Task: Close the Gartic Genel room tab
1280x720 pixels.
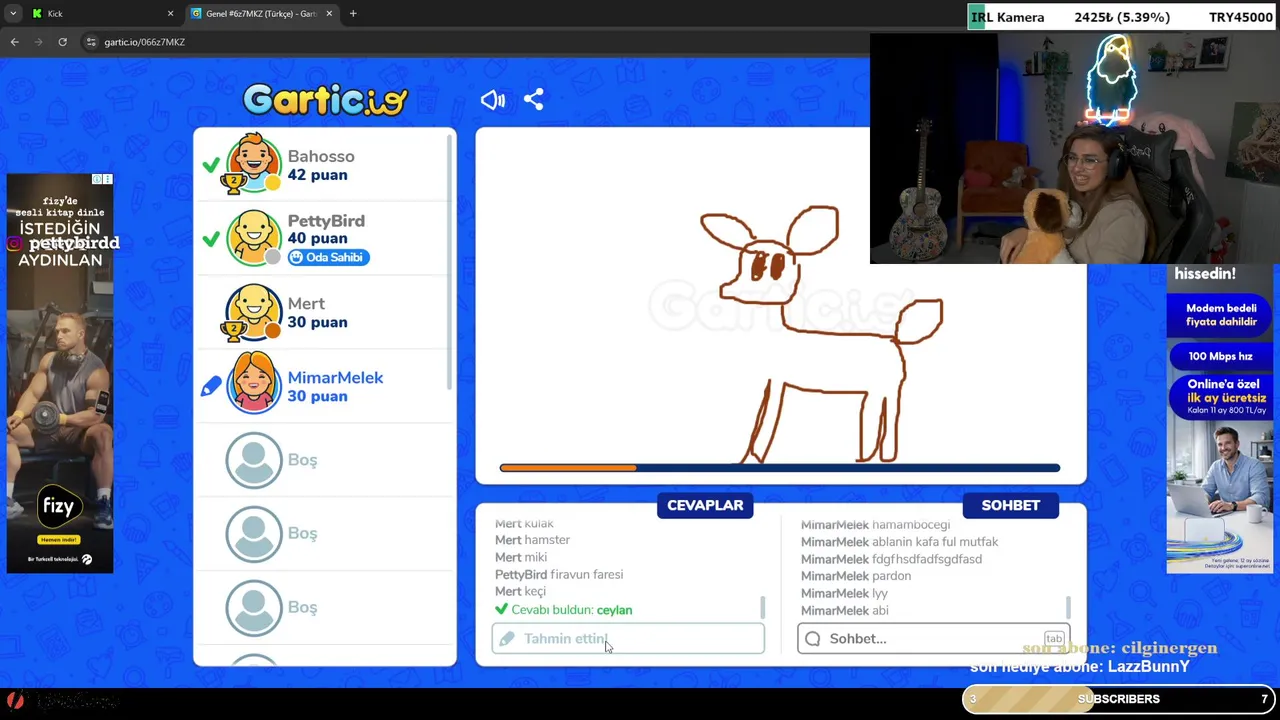Action: coord(329,14)
